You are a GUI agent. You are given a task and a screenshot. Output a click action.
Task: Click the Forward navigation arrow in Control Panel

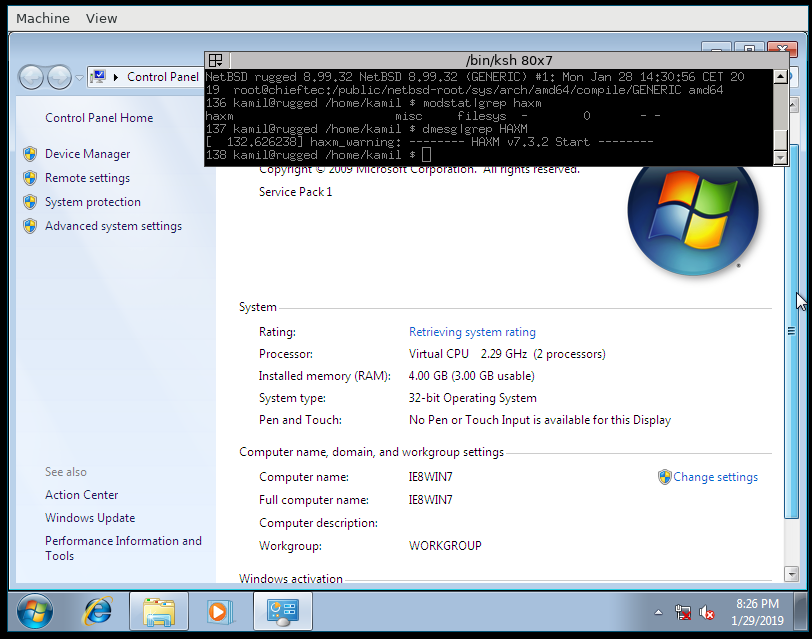coord(59,78)
